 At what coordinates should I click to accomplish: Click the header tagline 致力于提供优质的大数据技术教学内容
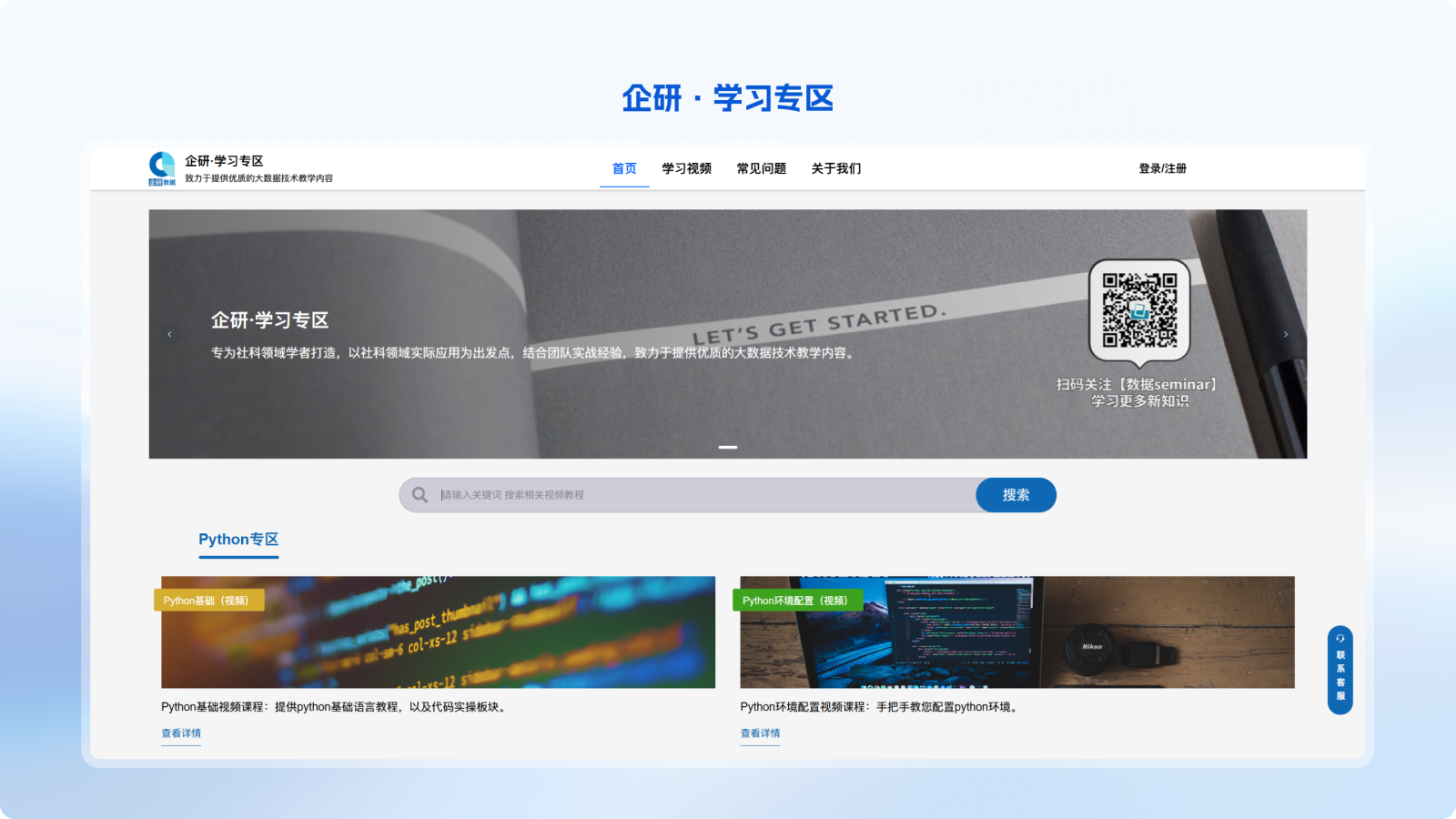click(x=258, y=178)
